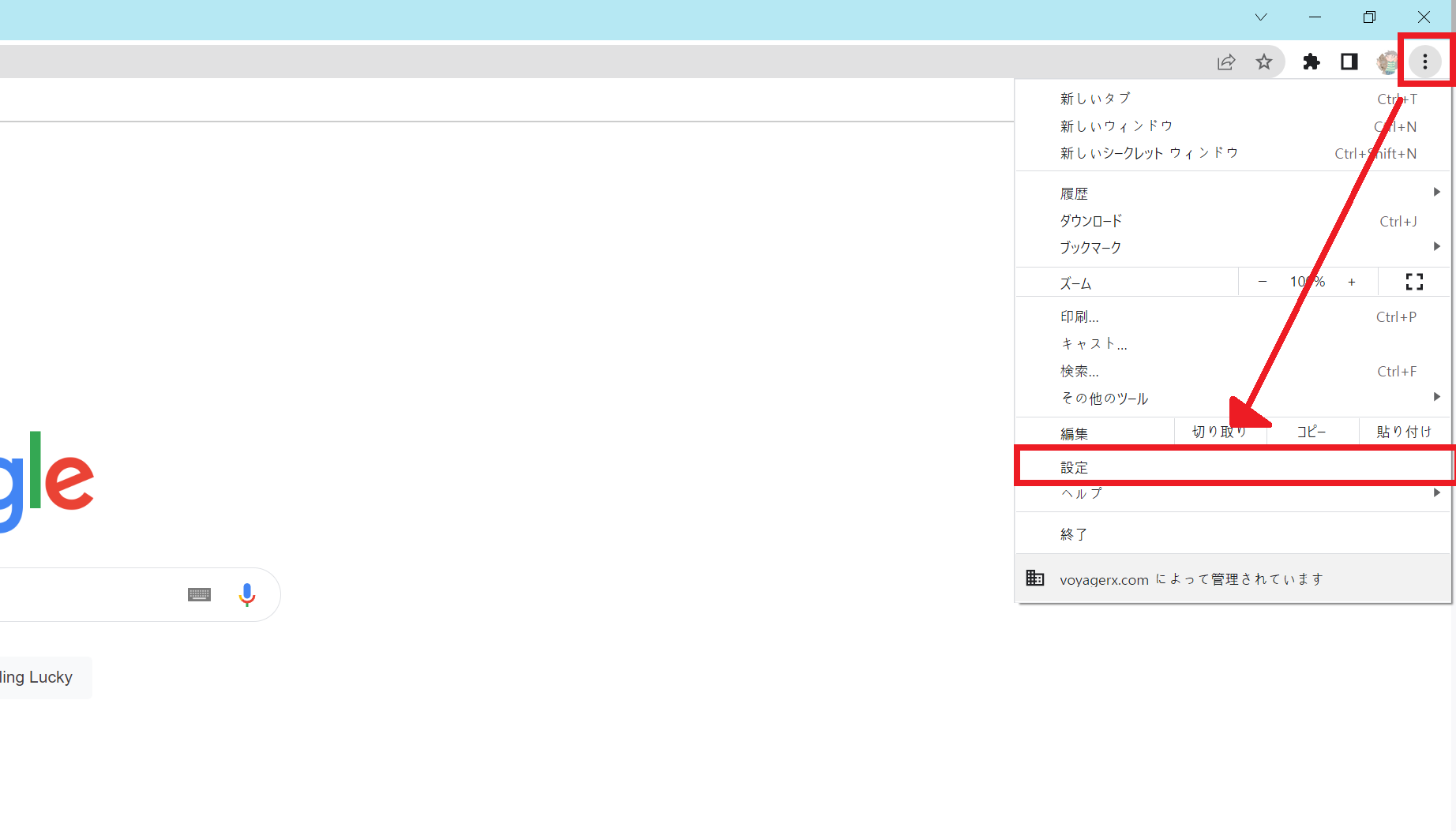This screenshot has width=1456, height=831.
Task: Open the Chrome three-dot menu button
Action: [1424, 62]
